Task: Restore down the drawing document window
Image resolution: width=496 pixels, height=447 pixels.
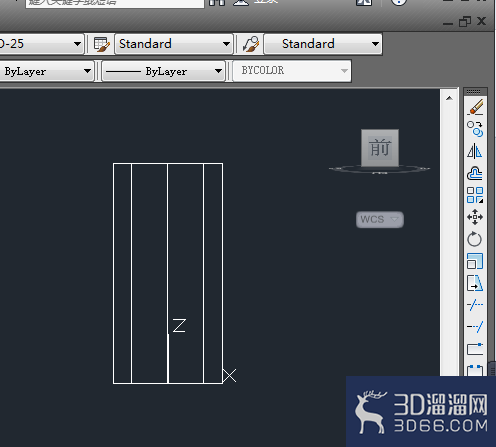Action: [465, 22]
